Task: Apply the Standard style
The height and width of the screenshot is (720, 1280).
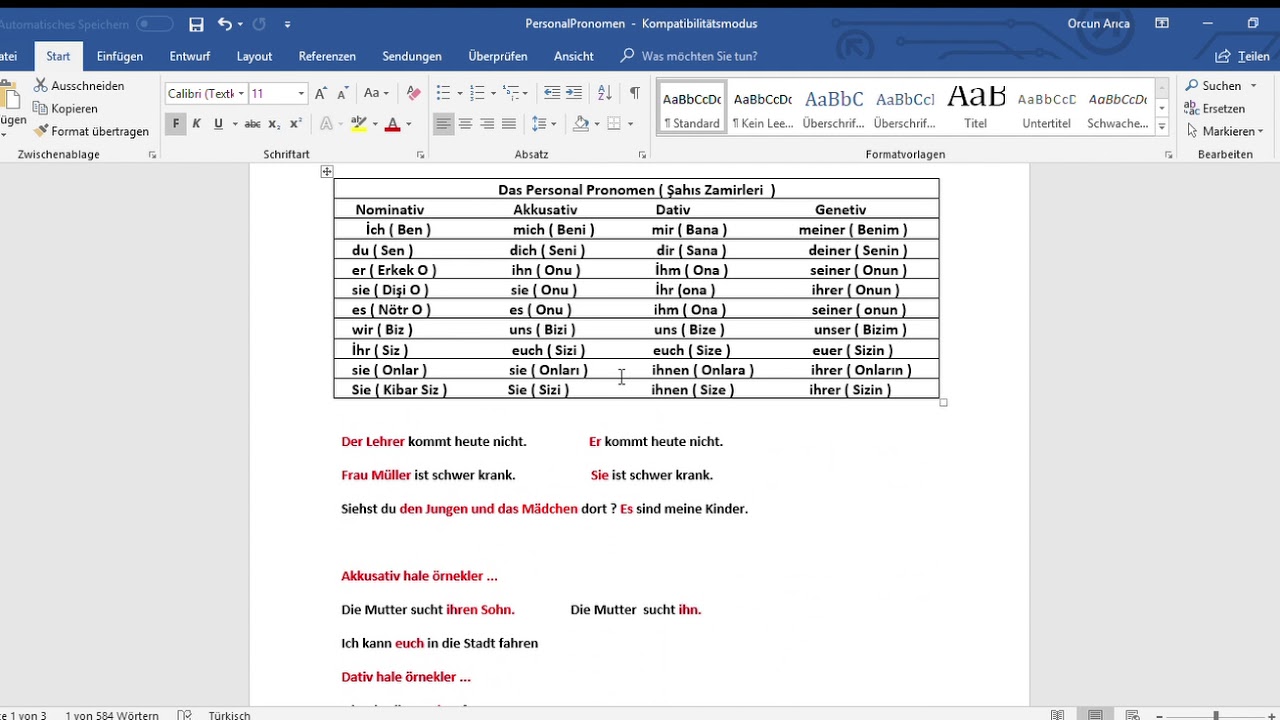Action: tap(692, 108)
